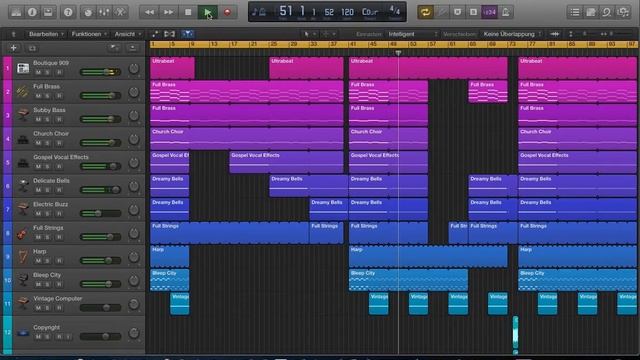
Task: Open the second tool menu beside pointer tool
Action: pos(329,34)
